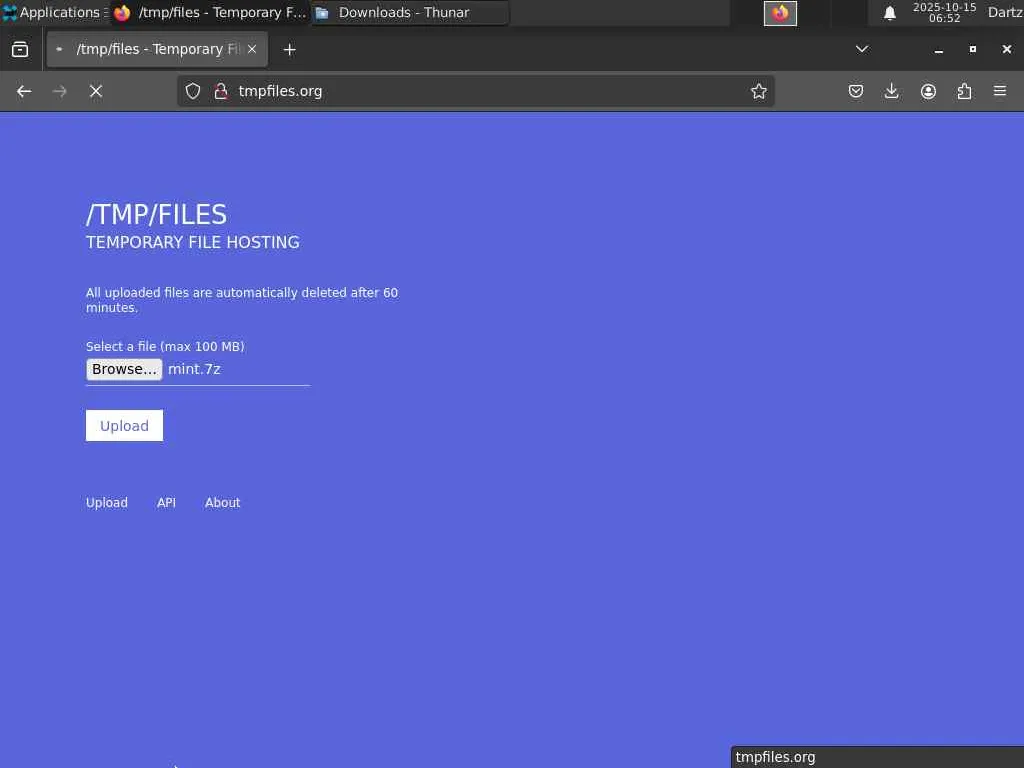Screen dimensions: 1024x768
Task: Switch to Firefox window in taskbar
Action: point(210,12)
